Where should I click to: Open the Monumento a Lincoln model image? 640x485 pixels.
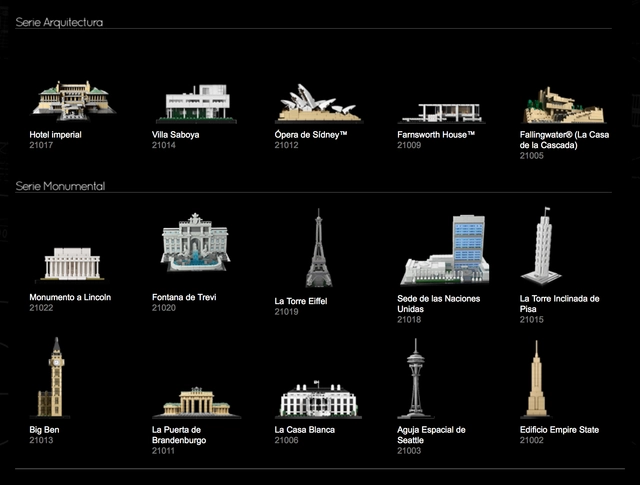coord(72,264)
